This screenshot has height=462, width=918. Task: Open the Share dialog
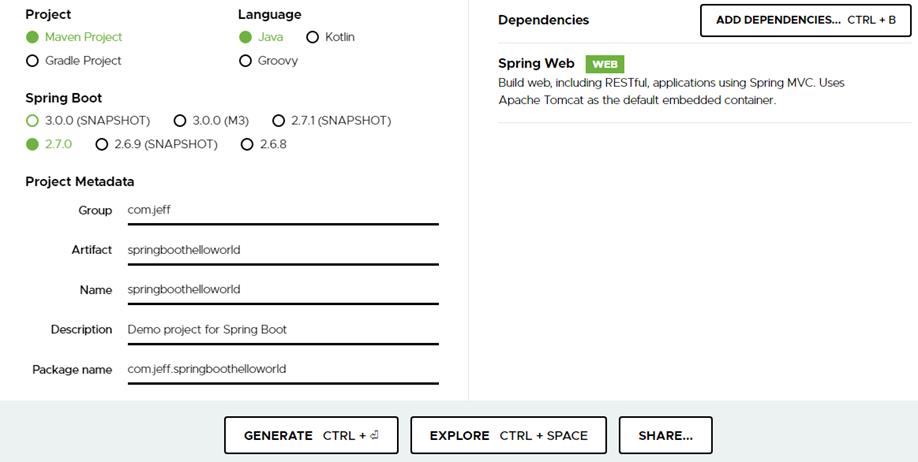point(665,435)
